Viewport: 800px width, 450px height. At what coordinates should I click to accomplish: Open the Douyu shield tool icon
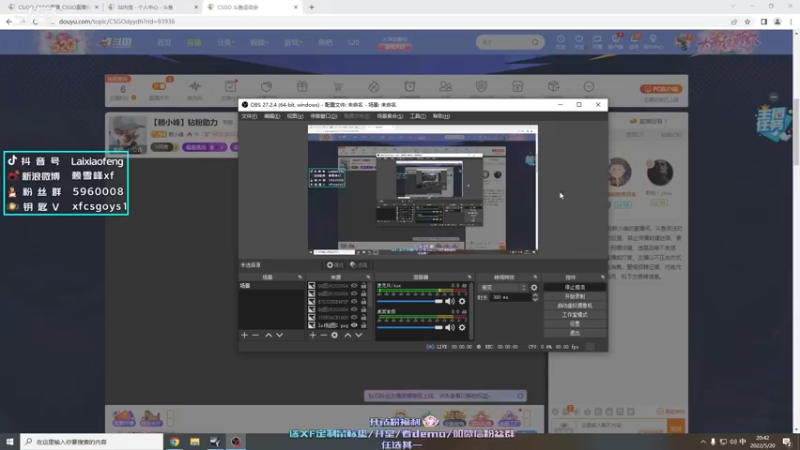(x=481, y=87)
